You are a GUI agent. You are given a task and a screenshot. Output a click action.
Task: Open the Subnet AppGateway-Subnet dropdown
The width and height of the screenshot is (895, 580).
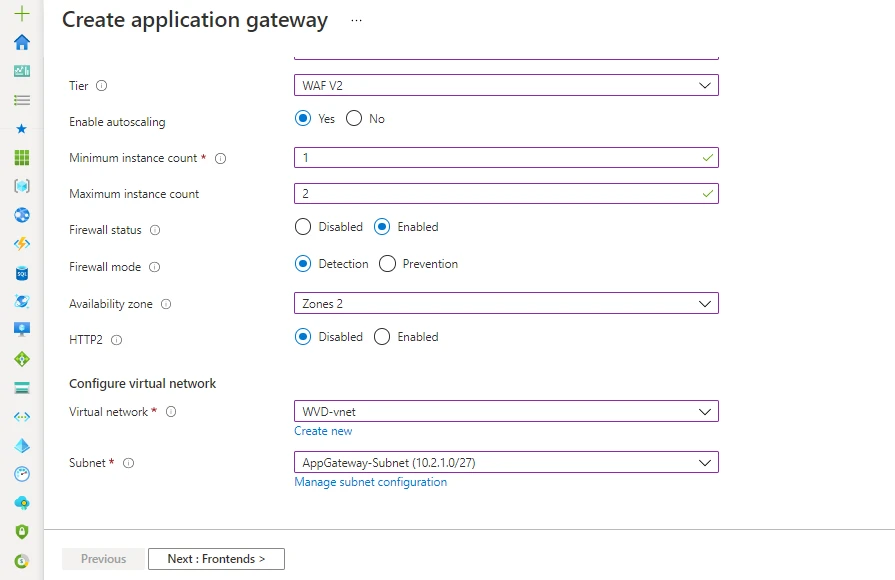[505, 463]
